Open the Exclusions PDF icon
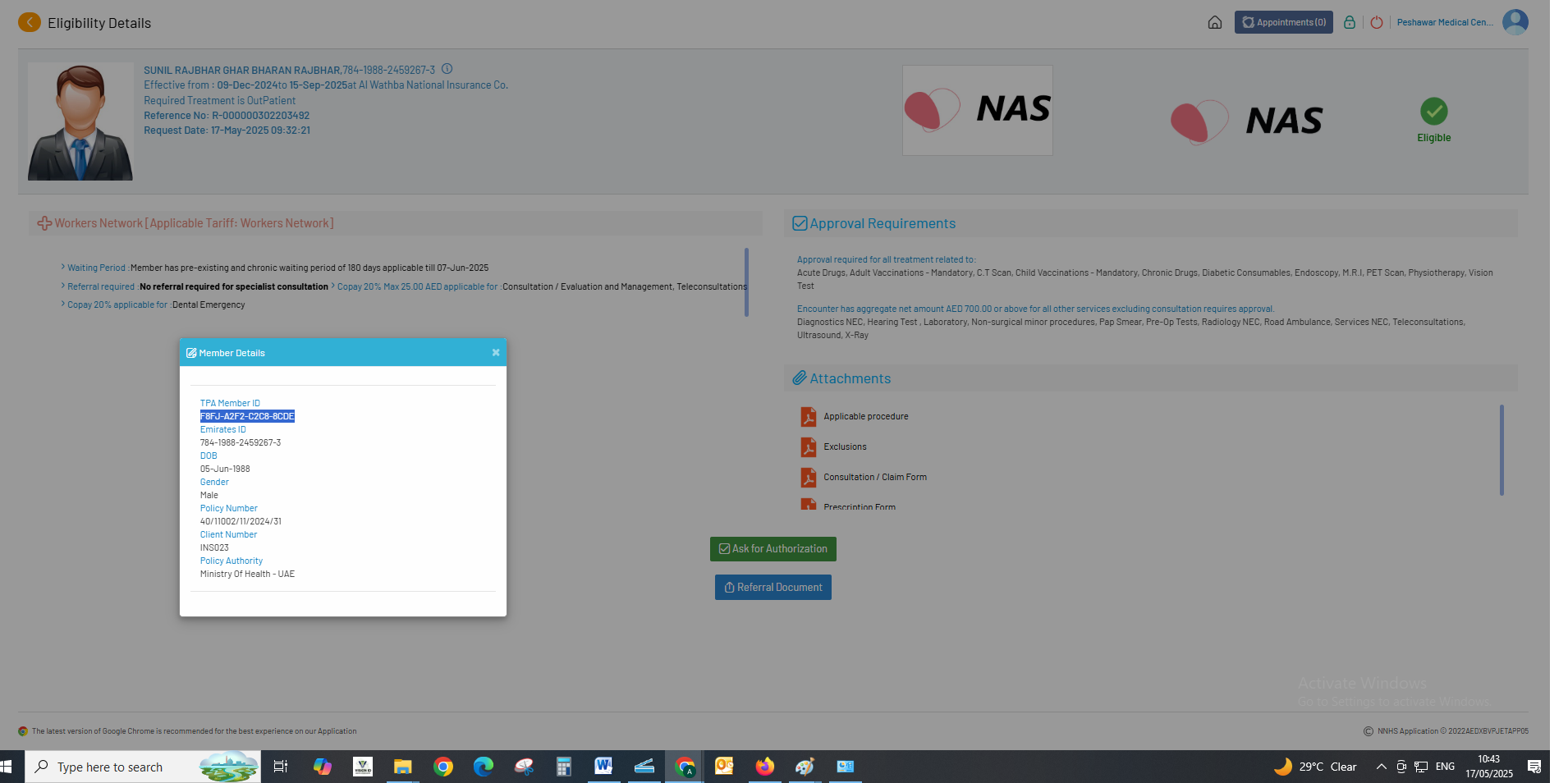 [x=809, y=447]
